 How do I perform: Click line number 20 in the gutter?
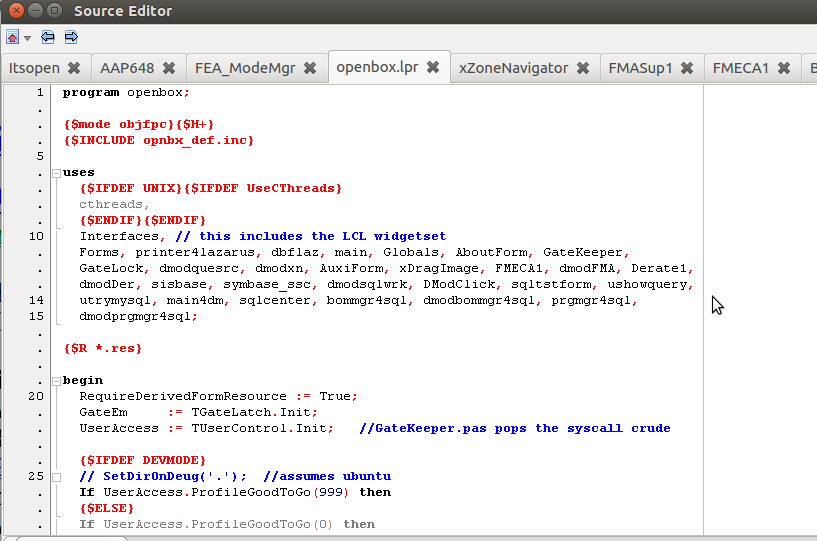pos(36,396)
